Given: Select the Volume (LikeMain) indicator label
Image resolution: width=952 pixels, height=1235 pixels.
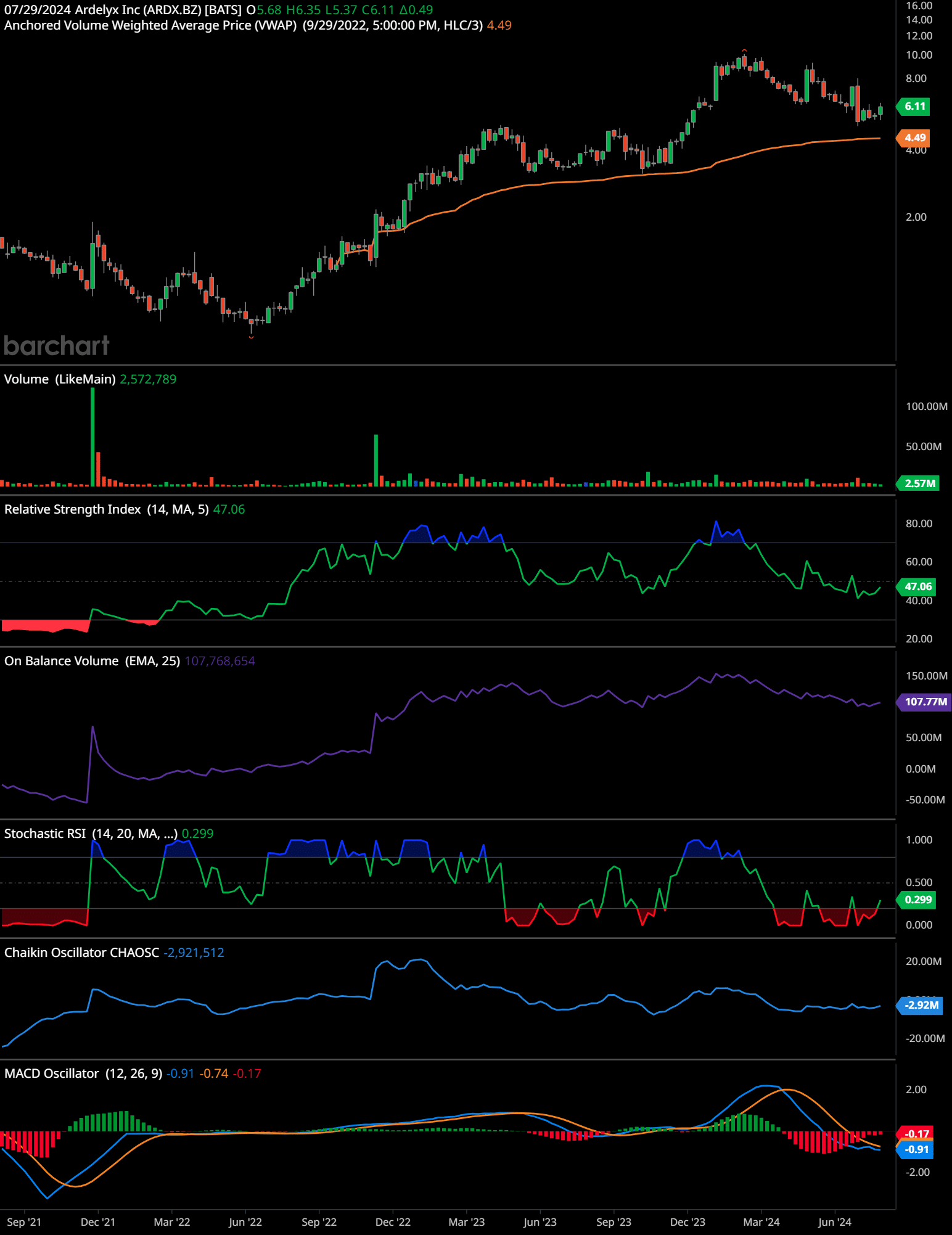Looking at the screenshot, I should click(x=60, y=379).
